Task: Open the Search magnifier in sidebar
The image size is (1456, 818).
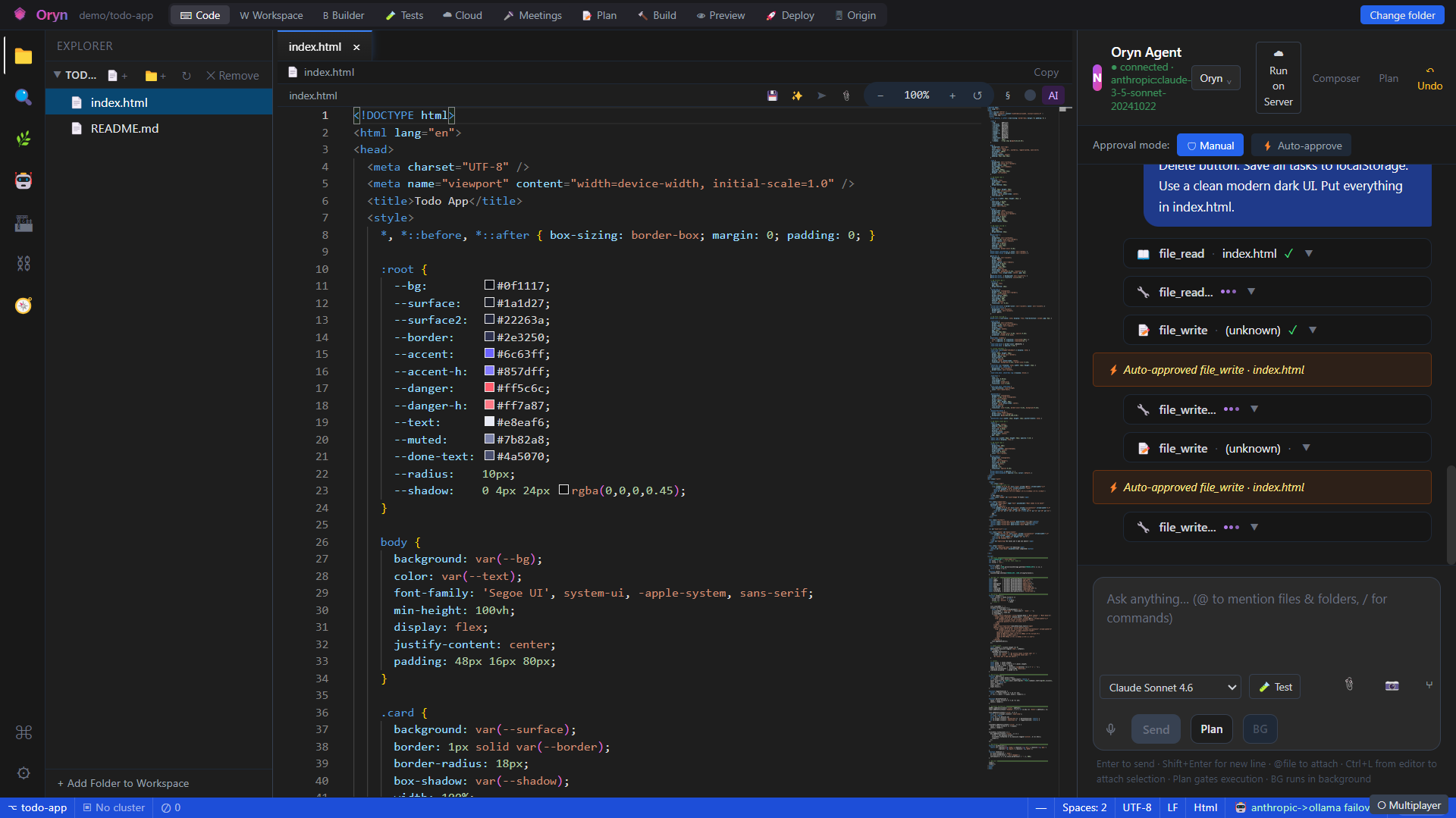Action: point(24,97)
